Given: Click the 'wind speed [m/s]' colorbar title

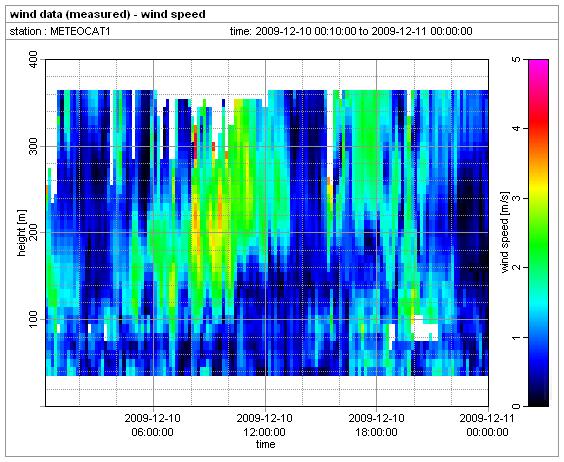Looking at the screenshot, I should click(x=505, y=232).
